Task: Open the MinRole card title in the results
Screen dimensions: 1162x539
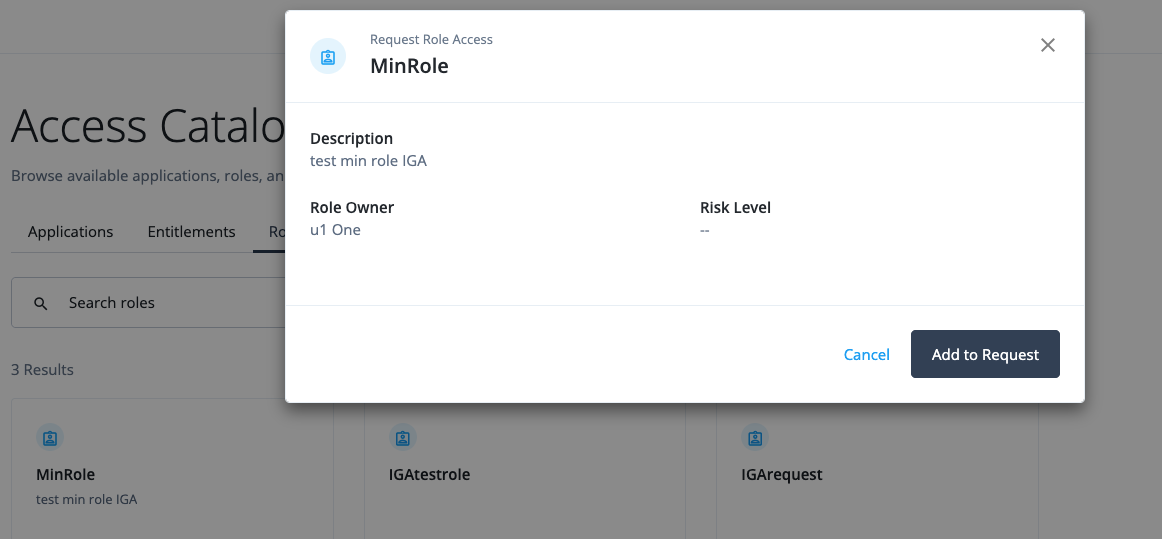Action: coord(65,474)
